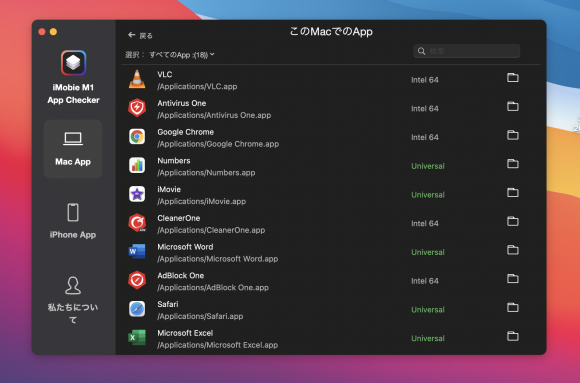Select the Google Chrome app name
The width and height of the screenshot is (580, 383).
click(x=185, y=132)
